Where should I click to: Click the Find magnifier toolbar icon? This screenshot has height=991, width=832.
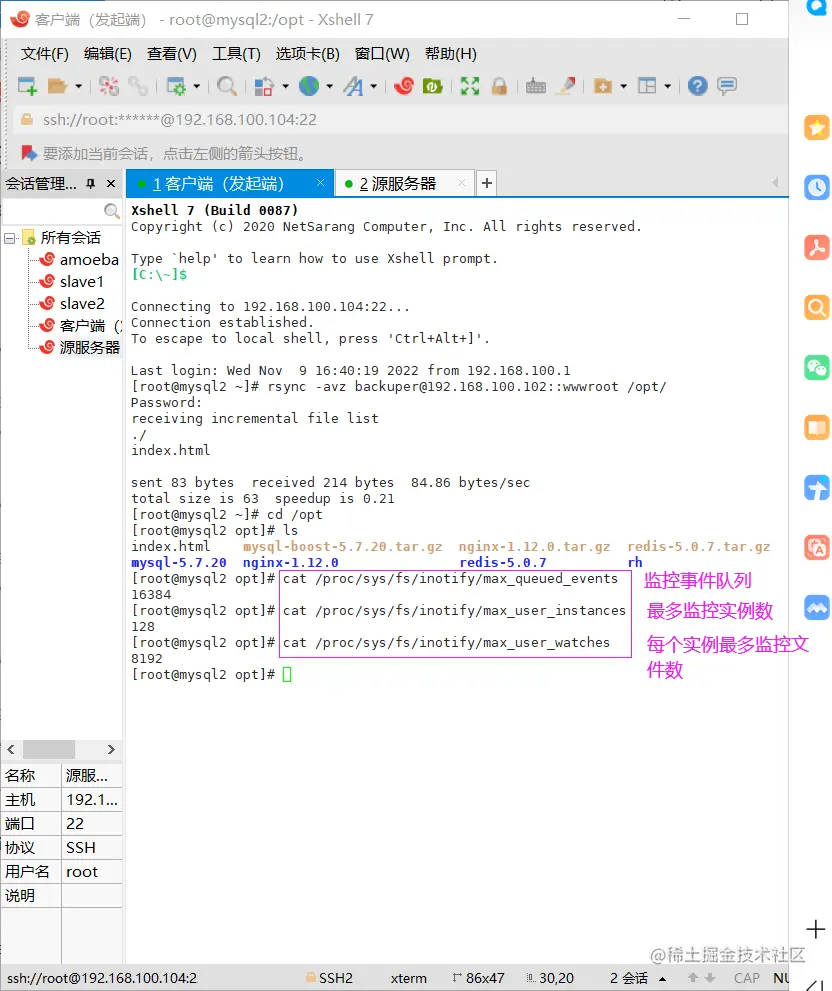[226, 86]
